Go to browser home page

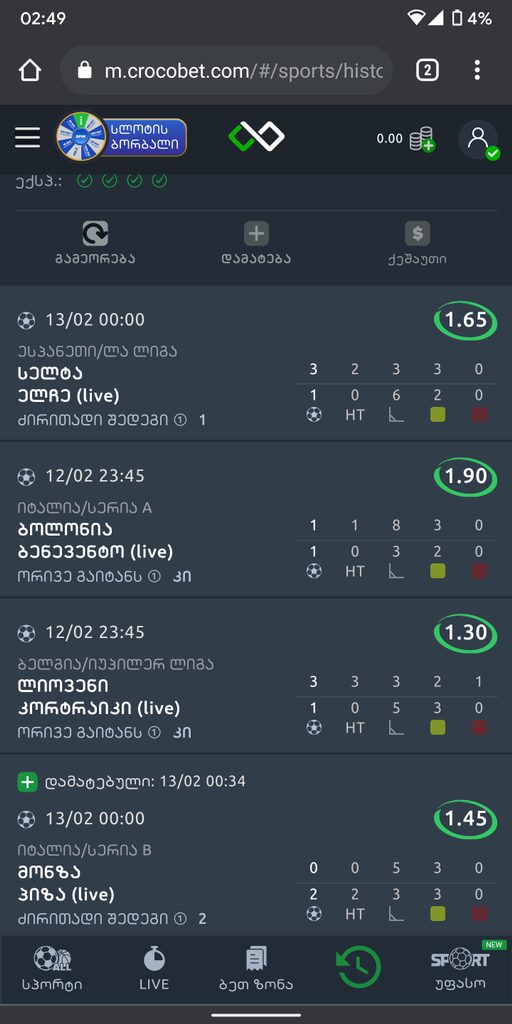[30, 70]
